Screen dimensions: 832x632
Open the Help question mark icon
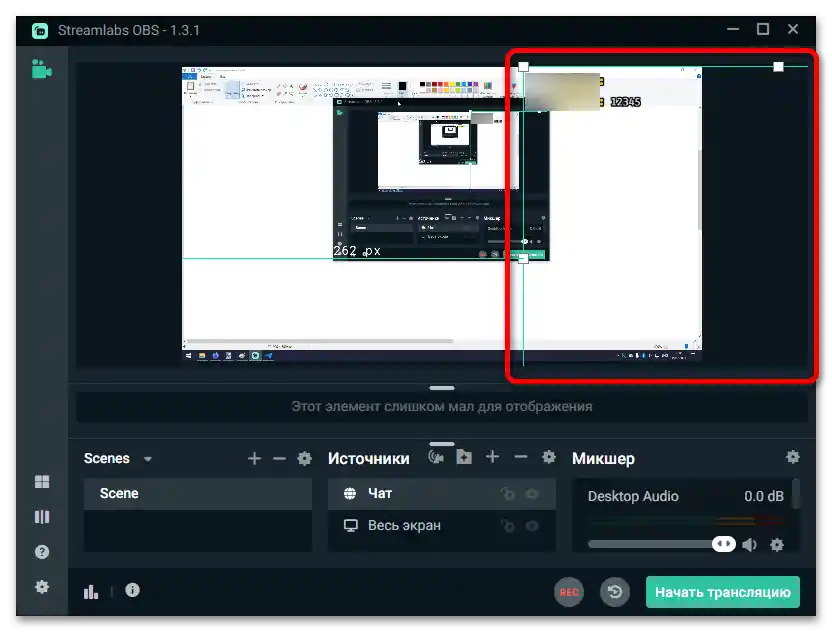click(x=42, y=552)
